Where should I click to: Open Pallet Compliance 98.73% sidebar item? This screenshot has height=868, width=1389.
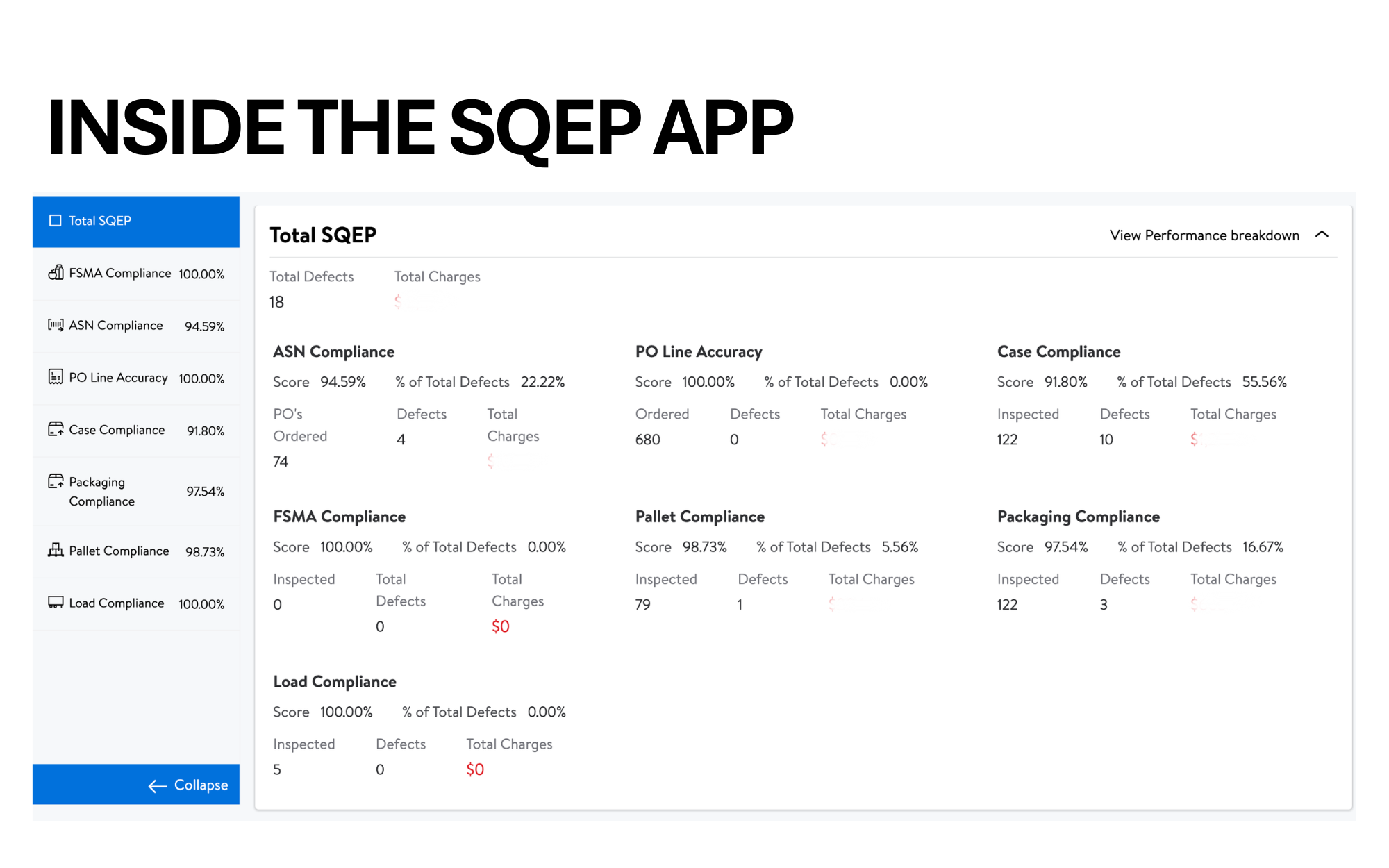(x=136, y=551)
